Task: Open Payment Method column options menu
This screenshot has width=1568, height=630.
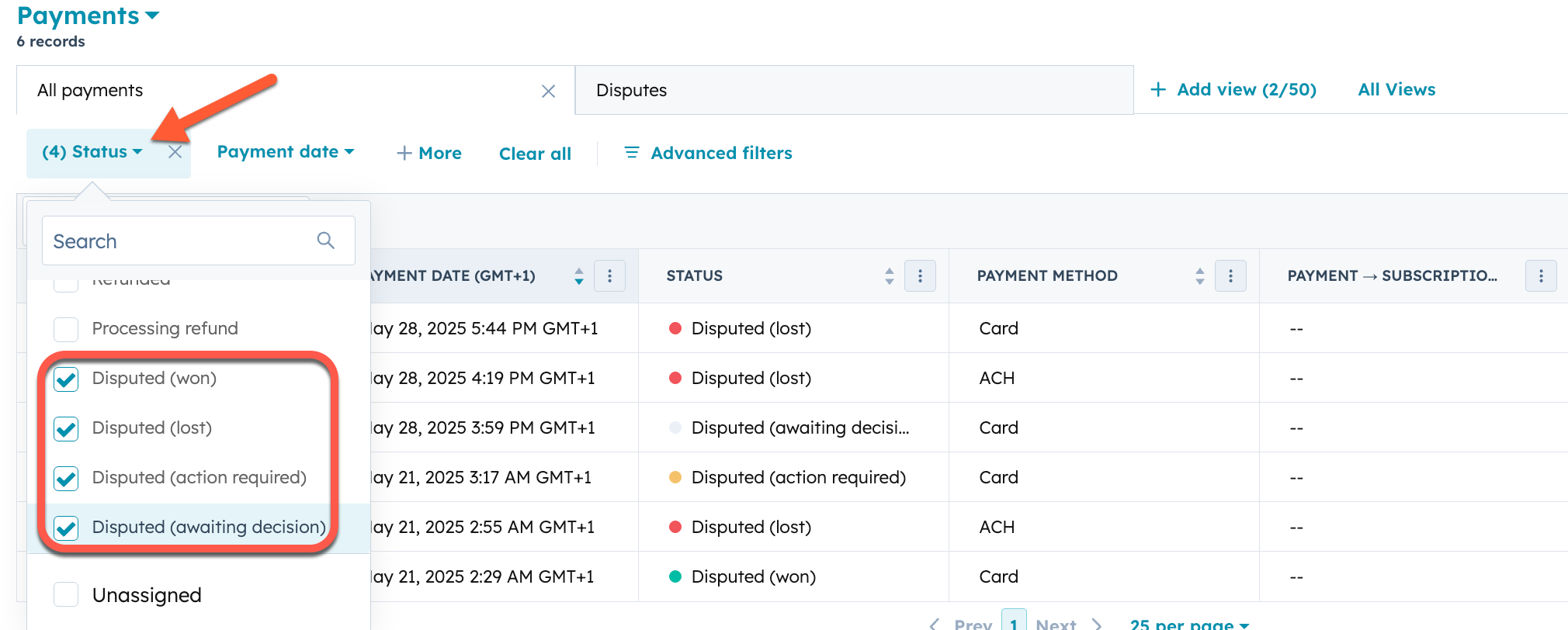Action: point(1230,276)
